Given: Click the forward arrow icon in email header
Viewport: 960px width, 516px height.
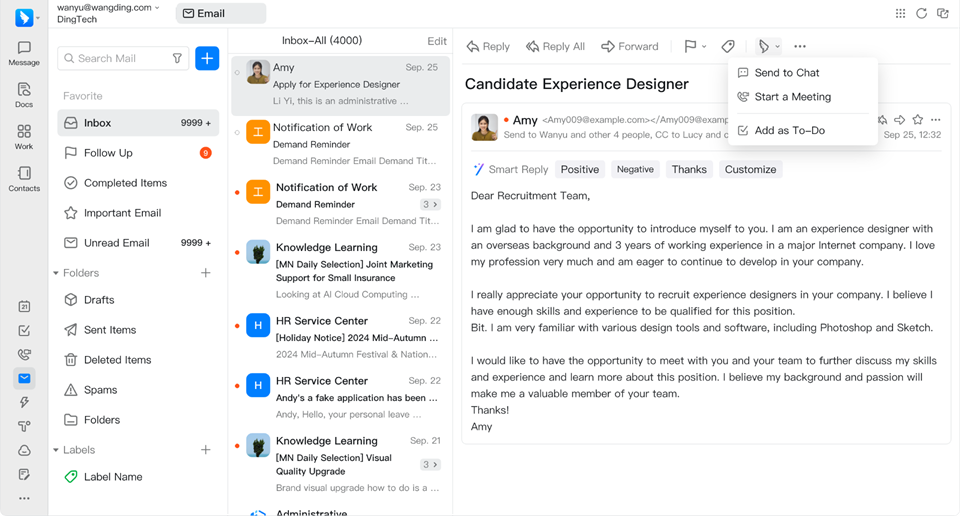Looking at the screenshot, I should click(x=899, y=120).
